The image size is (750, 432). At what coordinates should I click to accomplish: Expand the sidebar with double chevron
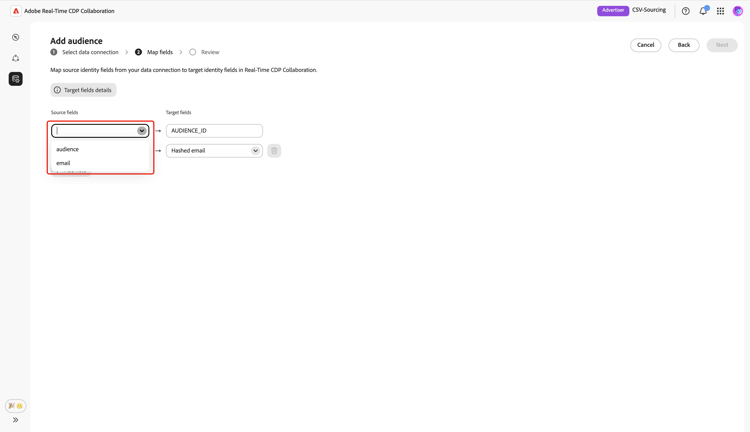(x=15, y=420)
